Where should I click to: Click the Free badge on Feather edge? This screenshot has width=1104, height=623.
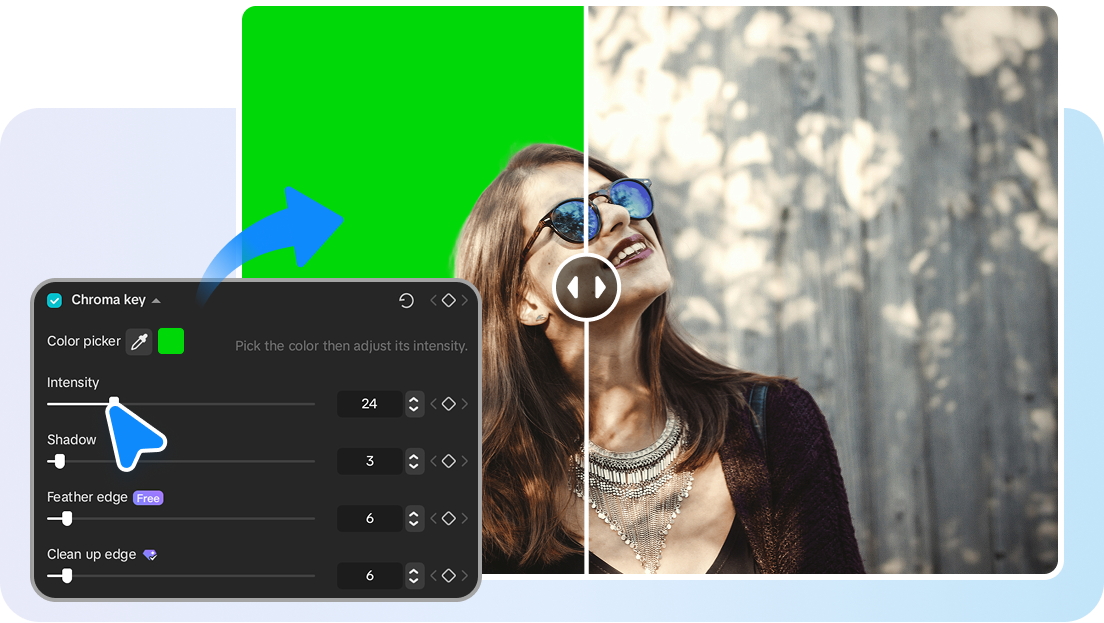click(149, 497)
